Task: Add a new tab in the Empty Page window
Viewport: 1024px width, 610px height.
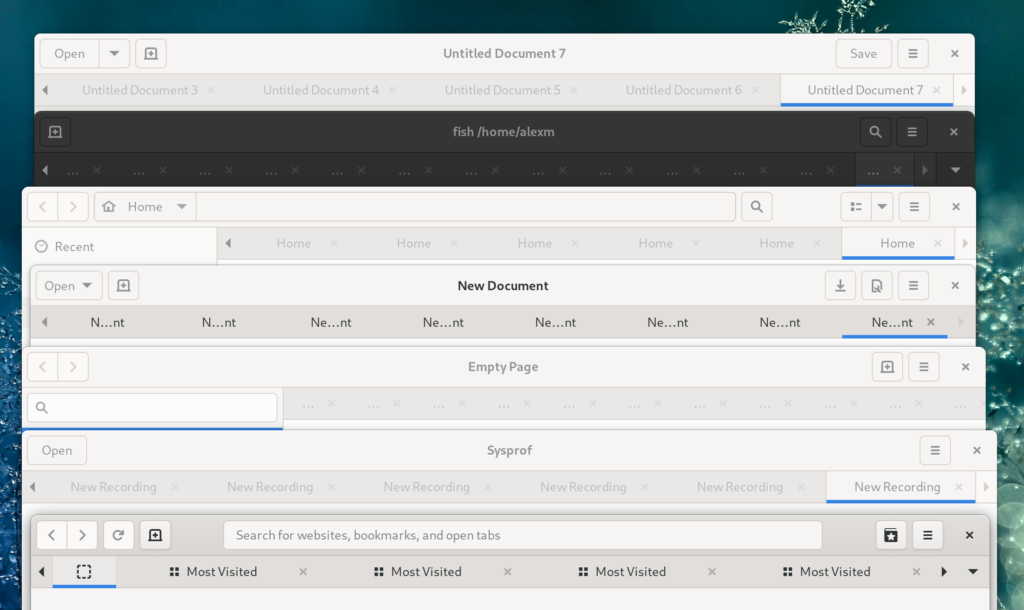Action: coord(888,366)
